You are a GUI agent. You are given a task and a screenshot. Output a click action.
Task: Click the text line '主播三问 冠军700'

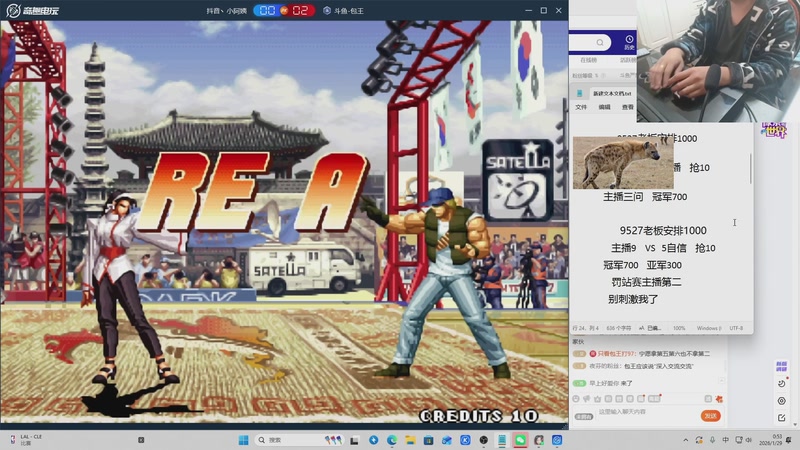tap(645, 196)
